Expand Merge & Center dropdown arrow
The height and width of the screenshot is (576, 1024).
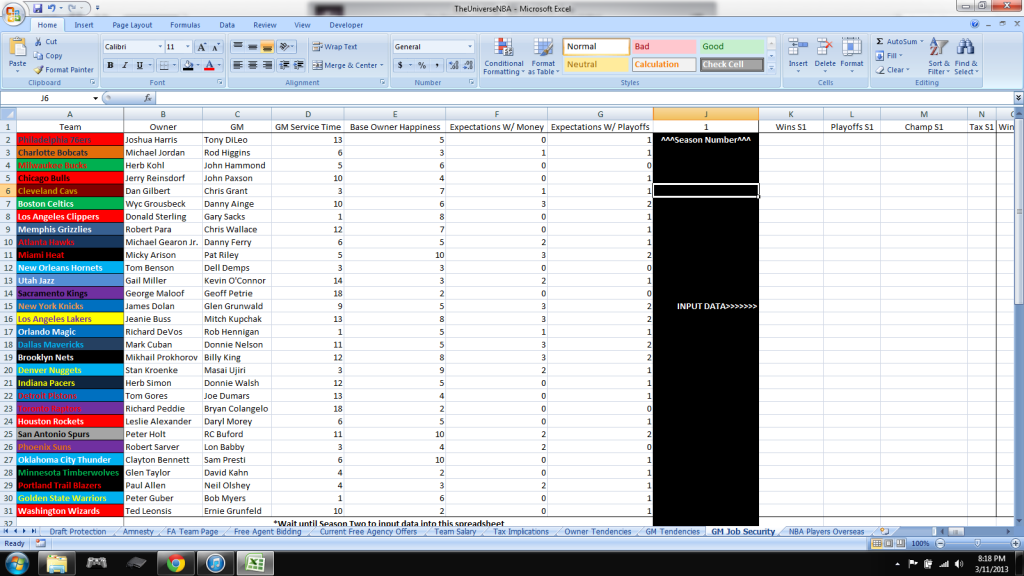click(x=382, y=65)
